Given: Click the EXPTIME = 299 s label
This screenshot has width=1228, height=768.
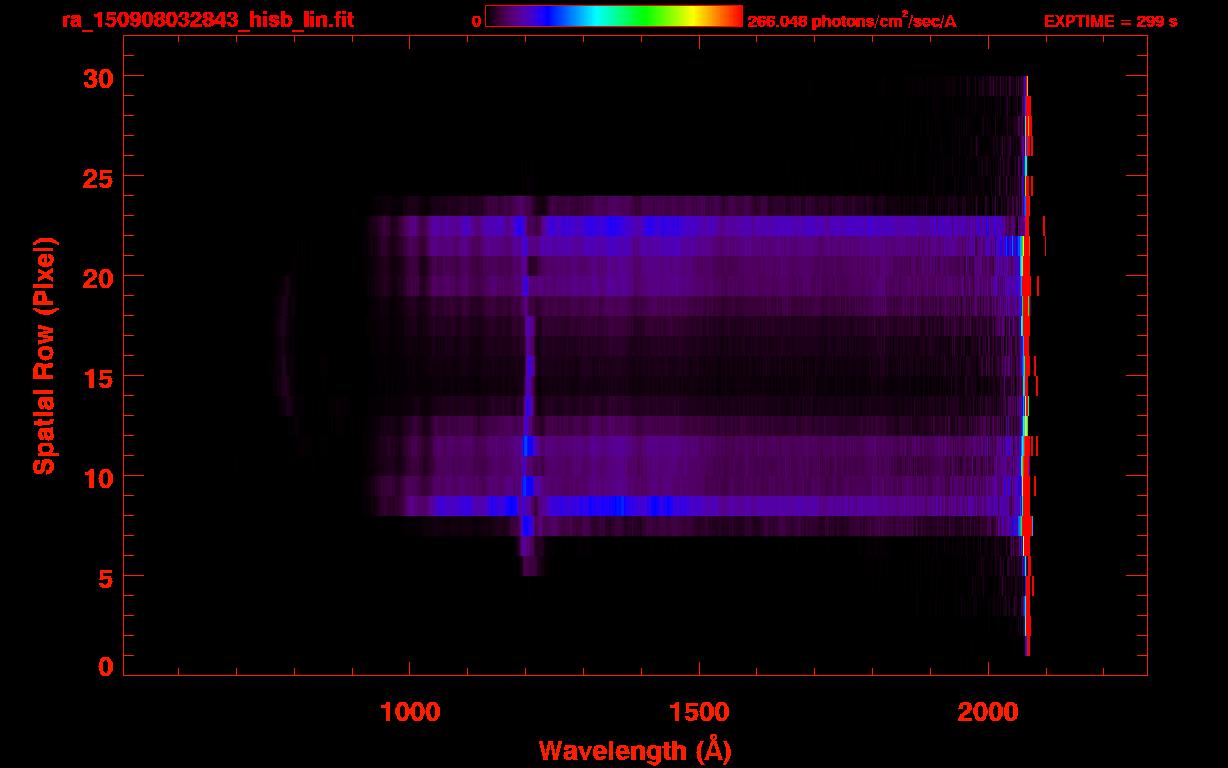Looking at the screenshot, I should click(x=1110, y=21).
